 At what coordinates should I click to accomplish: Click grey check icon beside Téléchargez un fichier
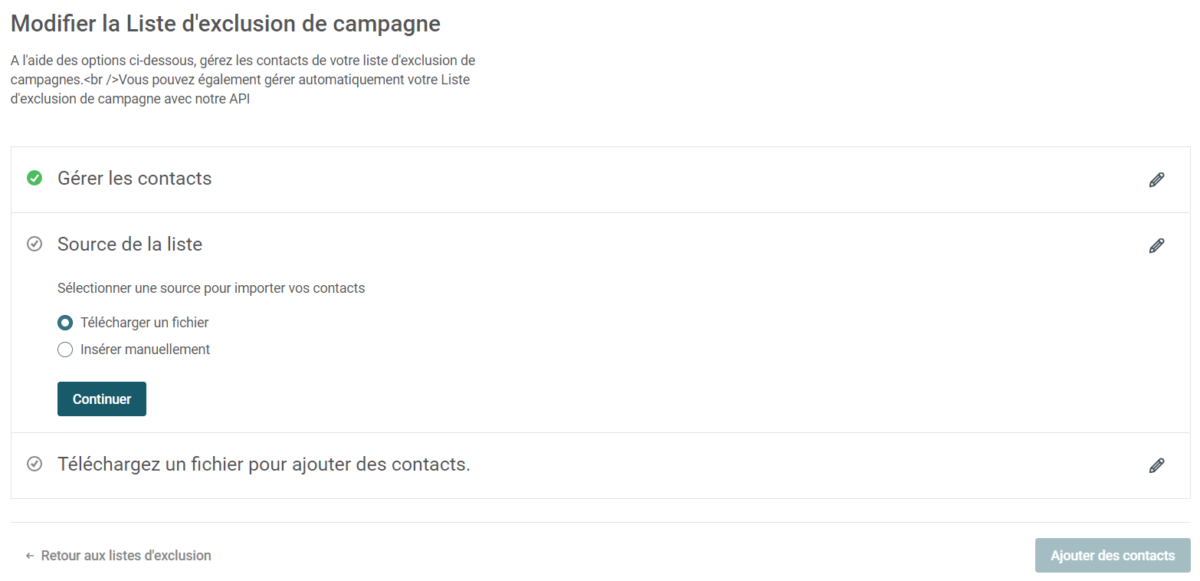click(34, 464)
